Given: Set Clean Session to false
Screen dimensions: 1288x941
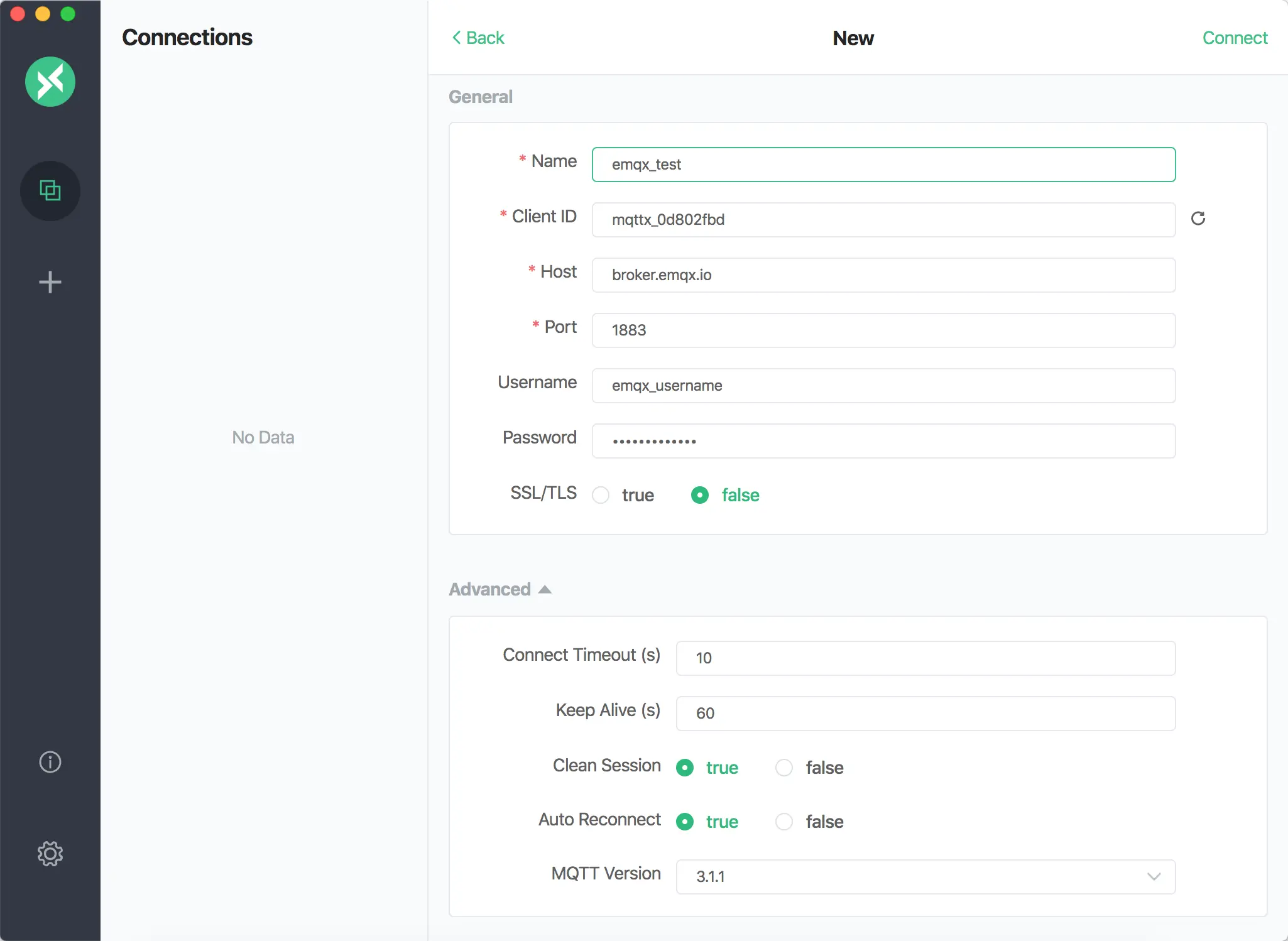Looking at the screenshot, I should (x=784, y=768).
